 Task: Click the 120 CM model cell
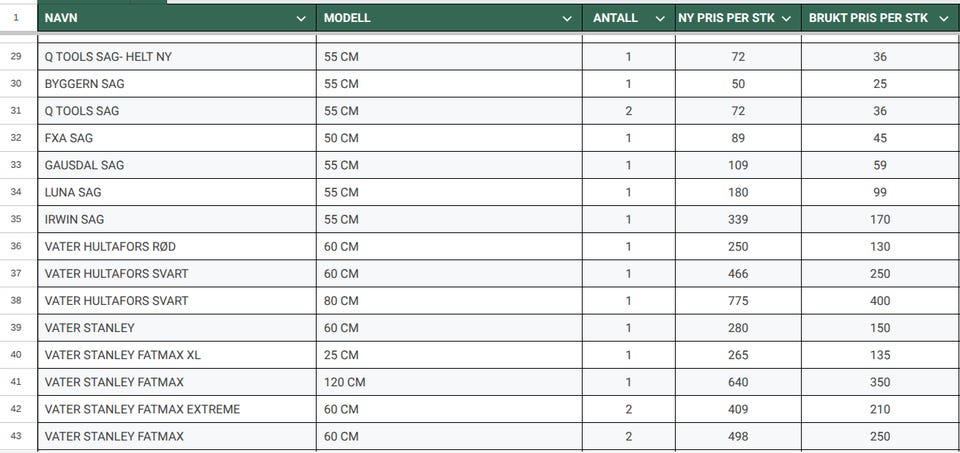coord(449,382)
